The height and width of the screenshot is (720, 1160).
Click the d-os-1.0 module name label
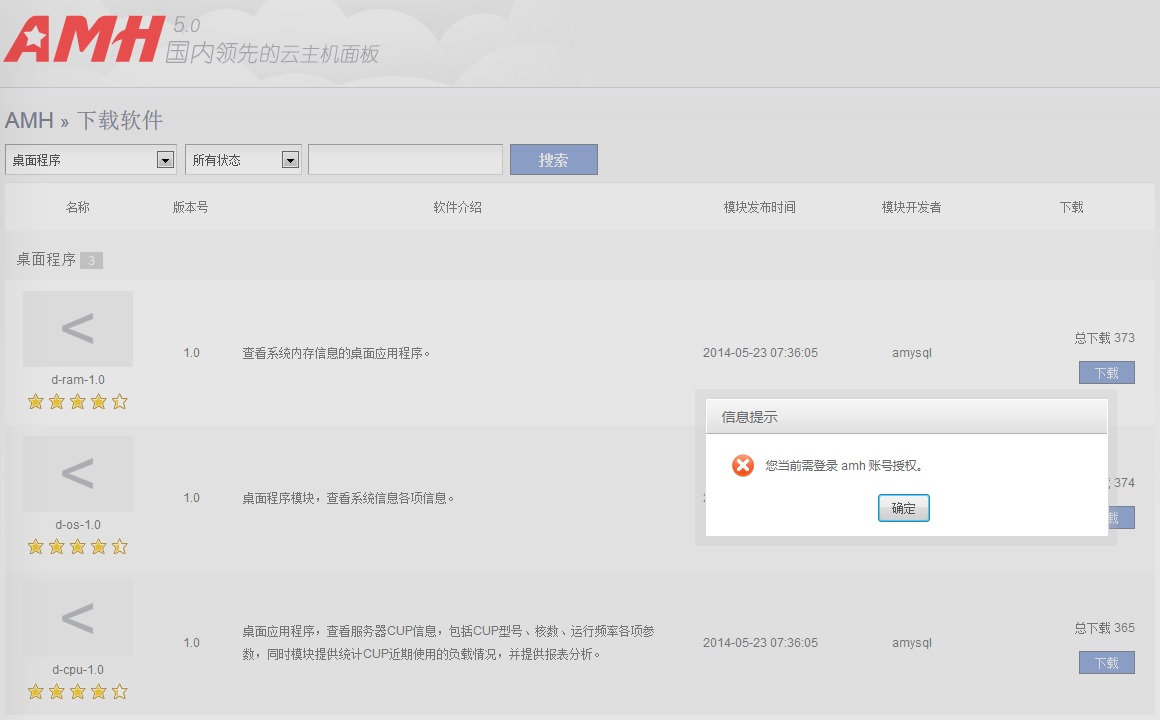point(78,525)
